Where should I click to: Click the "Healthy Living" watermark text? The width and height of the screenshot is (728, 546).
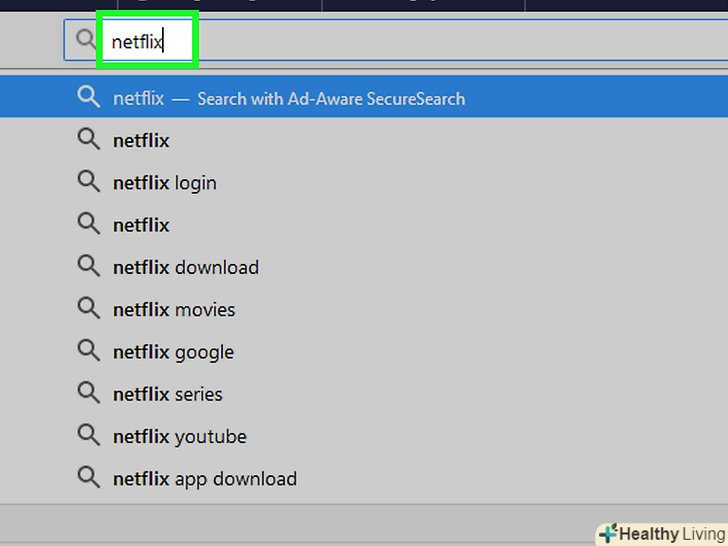click(672, 534)
